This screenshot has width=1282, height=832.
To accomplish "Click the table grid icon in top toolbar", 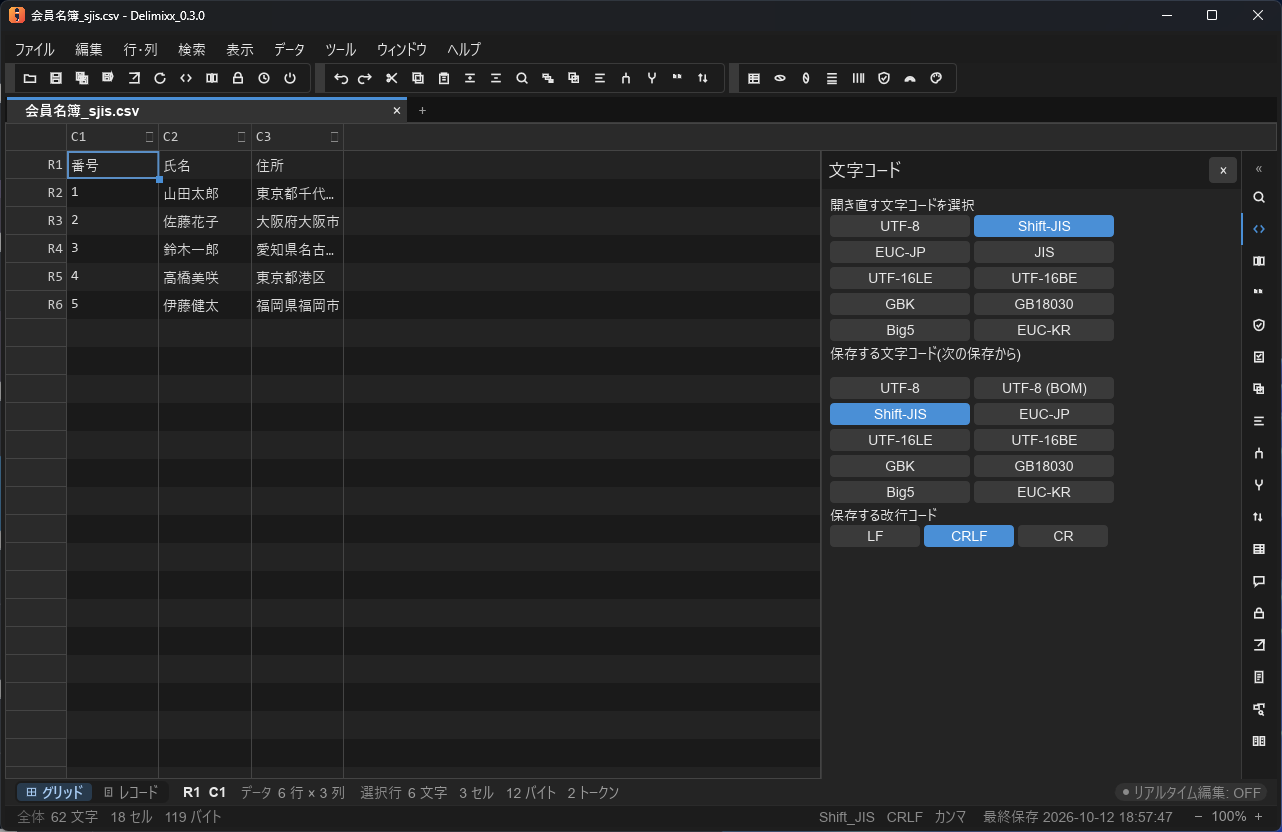I will pyautogui.click(x=754, y=78).
